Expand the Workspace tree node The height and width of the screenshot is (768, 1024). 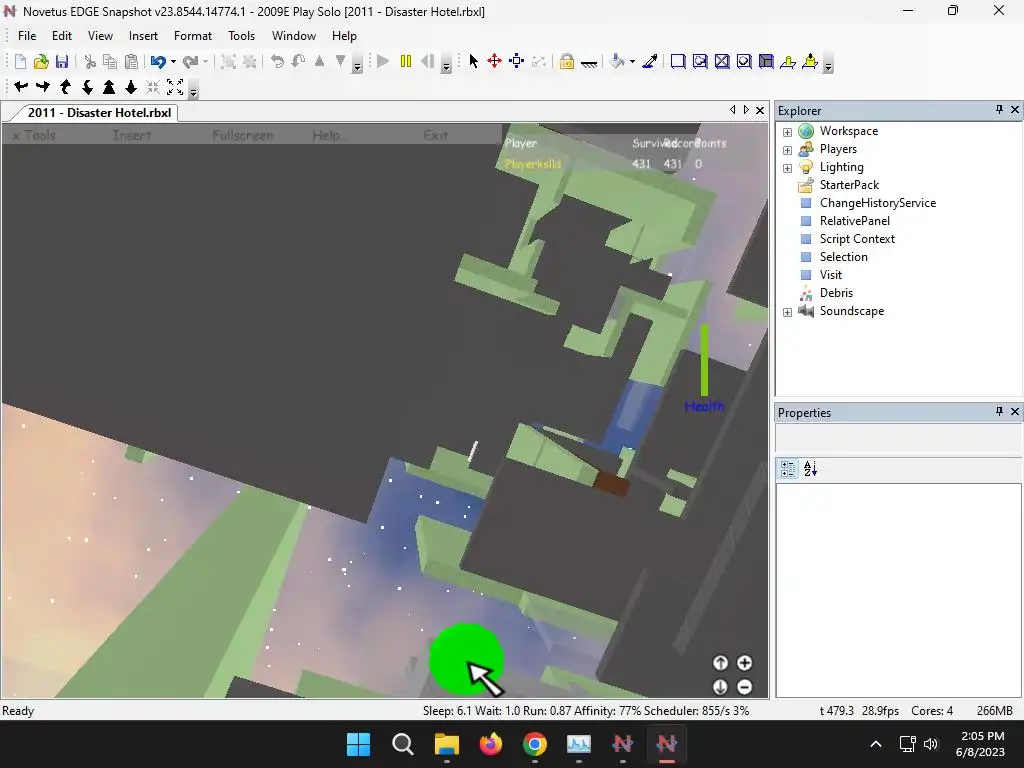point(788,132)
